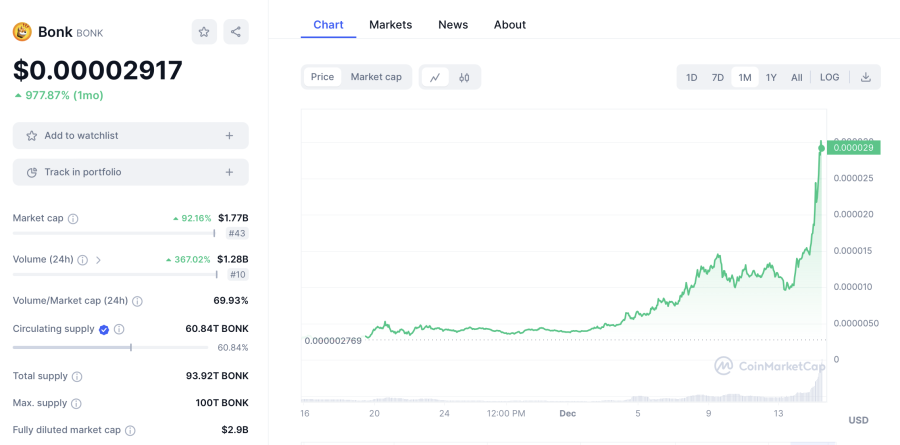The image size is (900, 445).
Task: Click the #43 market cap rank badge
Action: pos(238,234)
